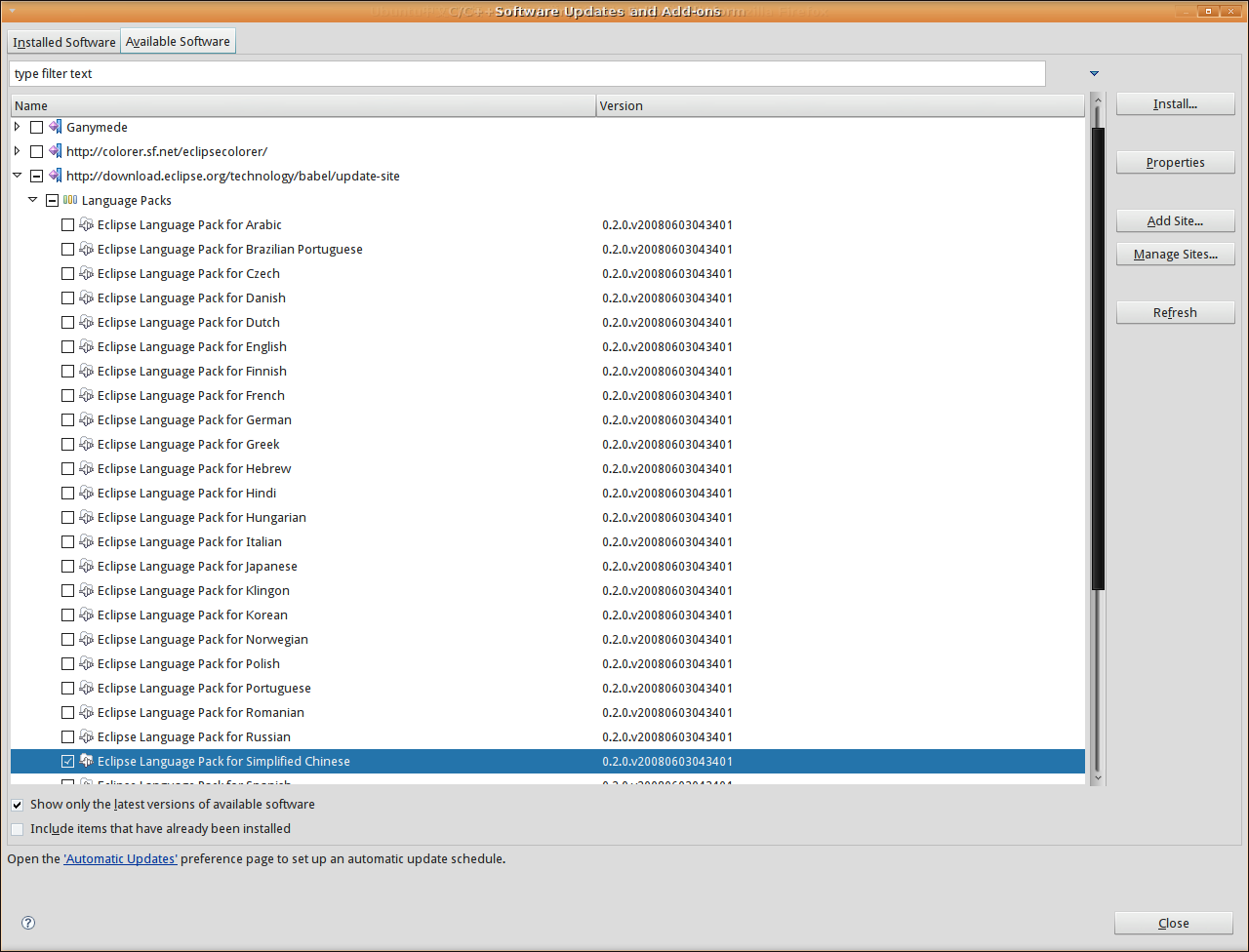Click the Czech language pack feature icon

(87, 273)
